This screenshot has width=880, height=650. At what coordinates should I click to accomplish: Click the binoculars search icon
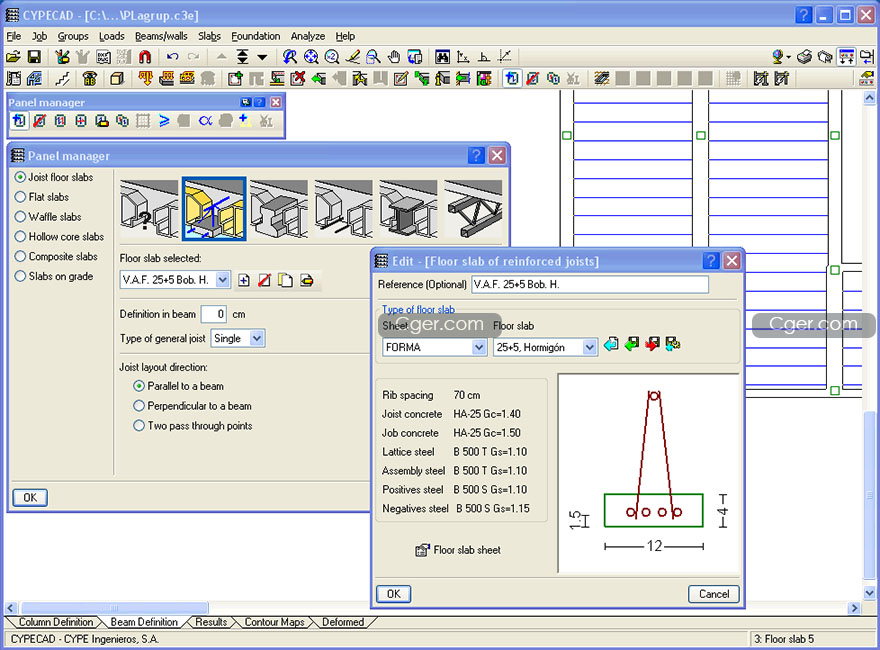pos(442,57)
